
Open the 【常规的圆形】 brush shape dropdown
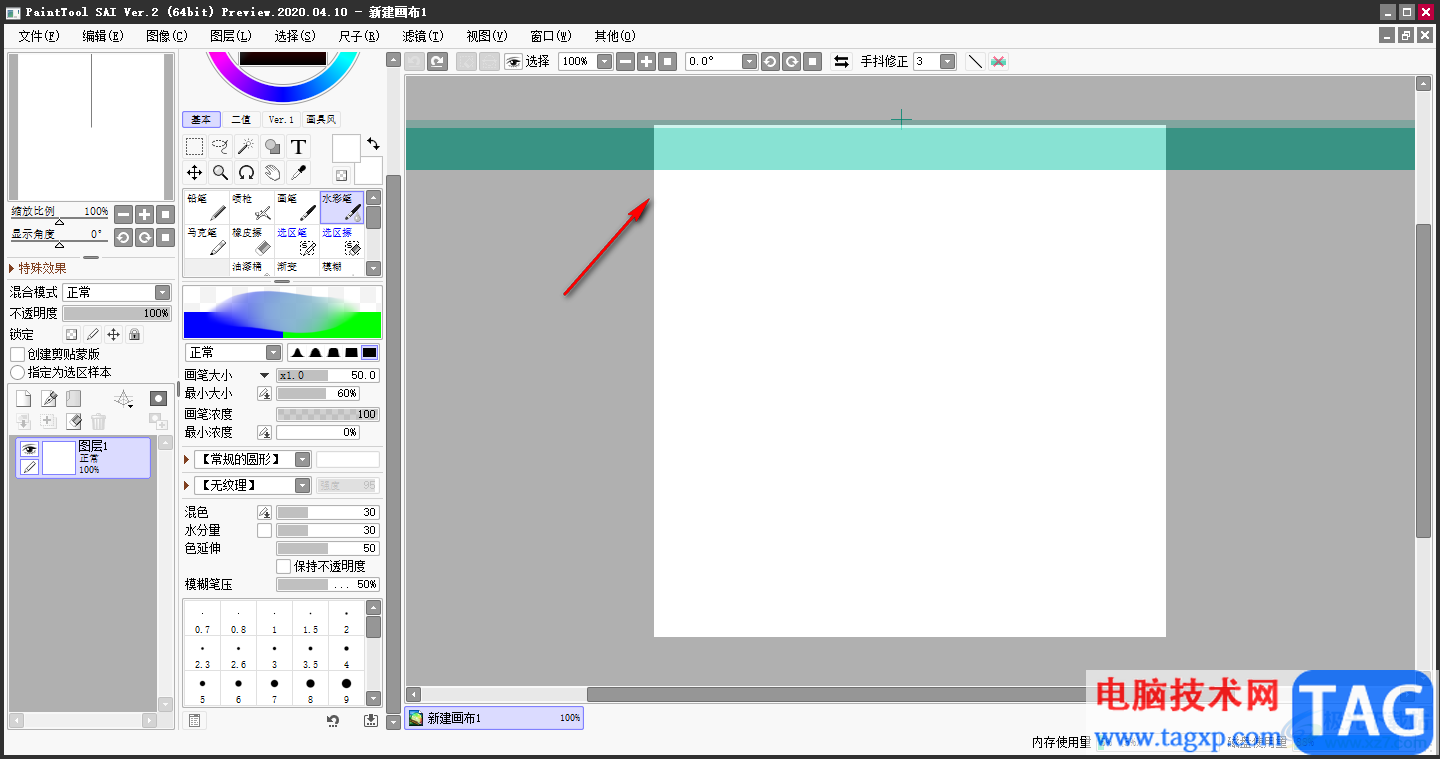pos(252,459)
